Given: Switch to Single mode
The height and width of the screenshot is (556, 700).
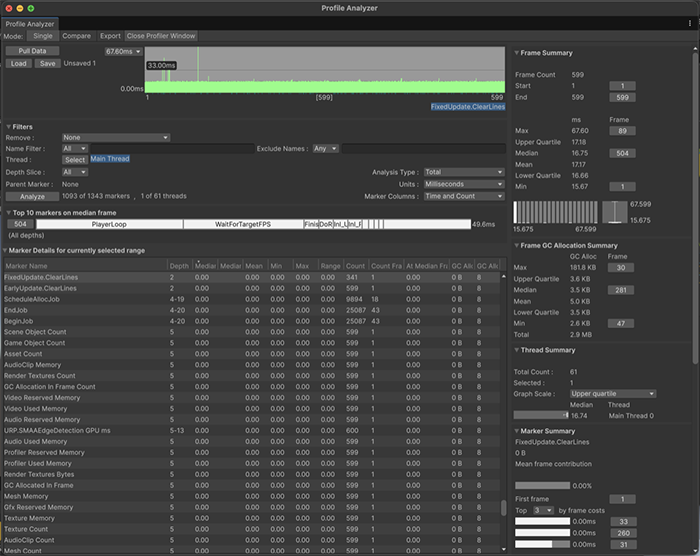Looking at the screenshot, I should 43,36.
